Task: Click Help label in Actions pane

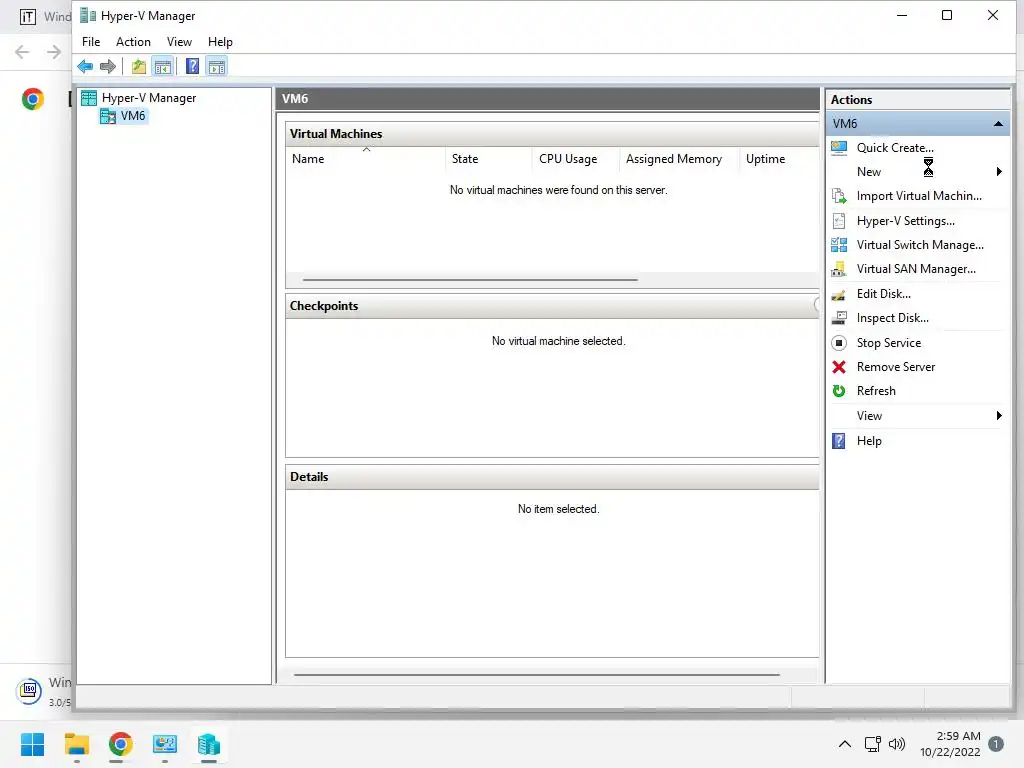Action: pos(869,441)
